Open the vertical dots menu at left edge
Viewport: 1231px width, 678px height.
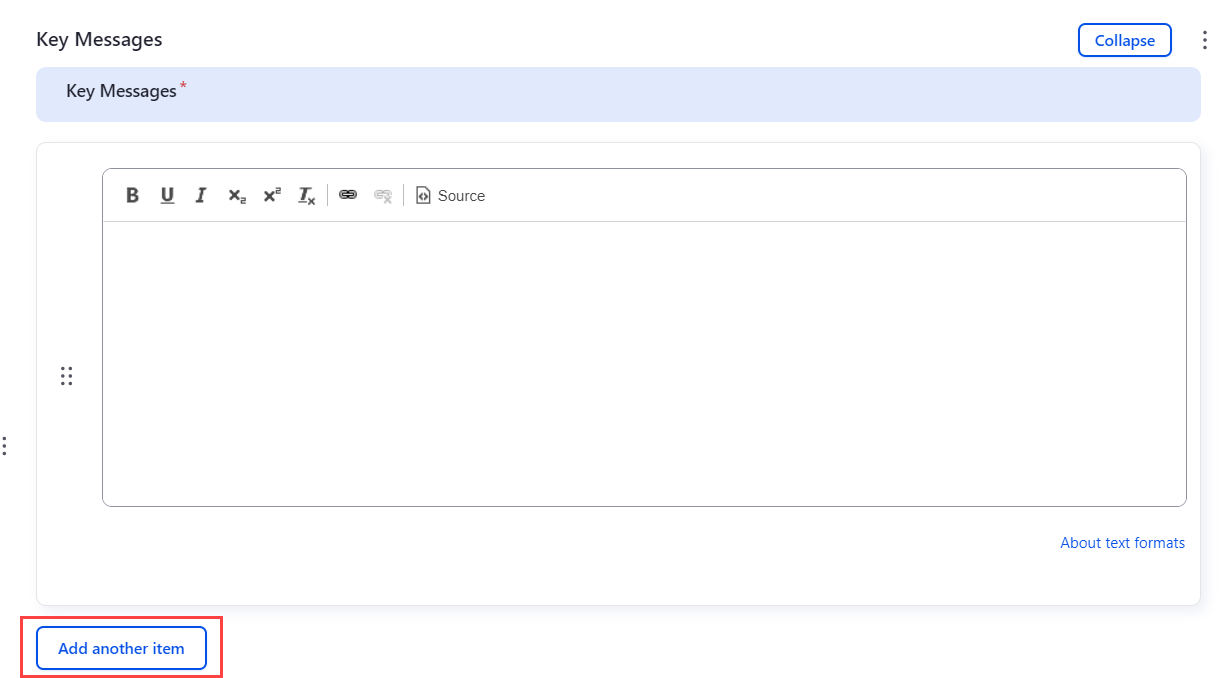(x=5, y=445)
